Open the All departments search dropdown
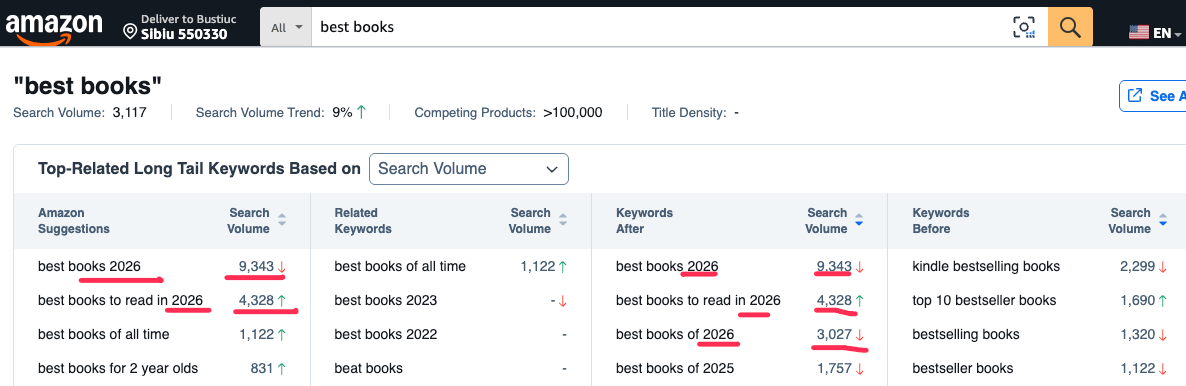The width and height of the screenshot is (1186, 386). 286,27
